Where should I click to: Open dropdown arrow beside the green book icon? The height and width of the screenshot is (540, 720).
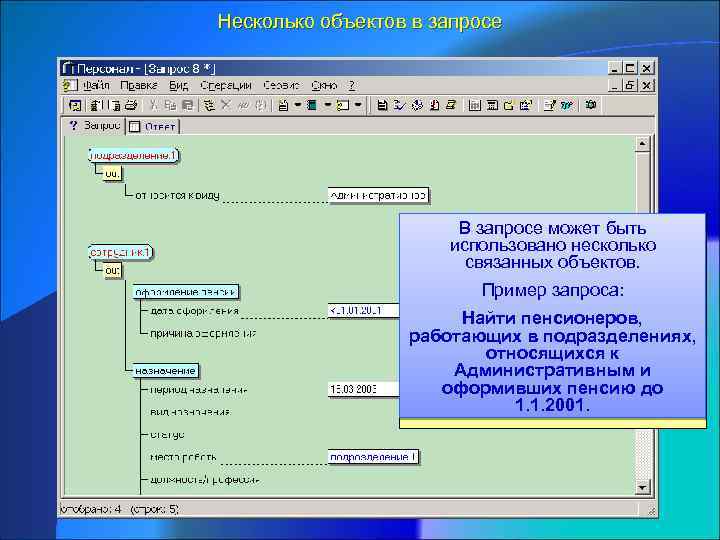click(x=328, y=105)
